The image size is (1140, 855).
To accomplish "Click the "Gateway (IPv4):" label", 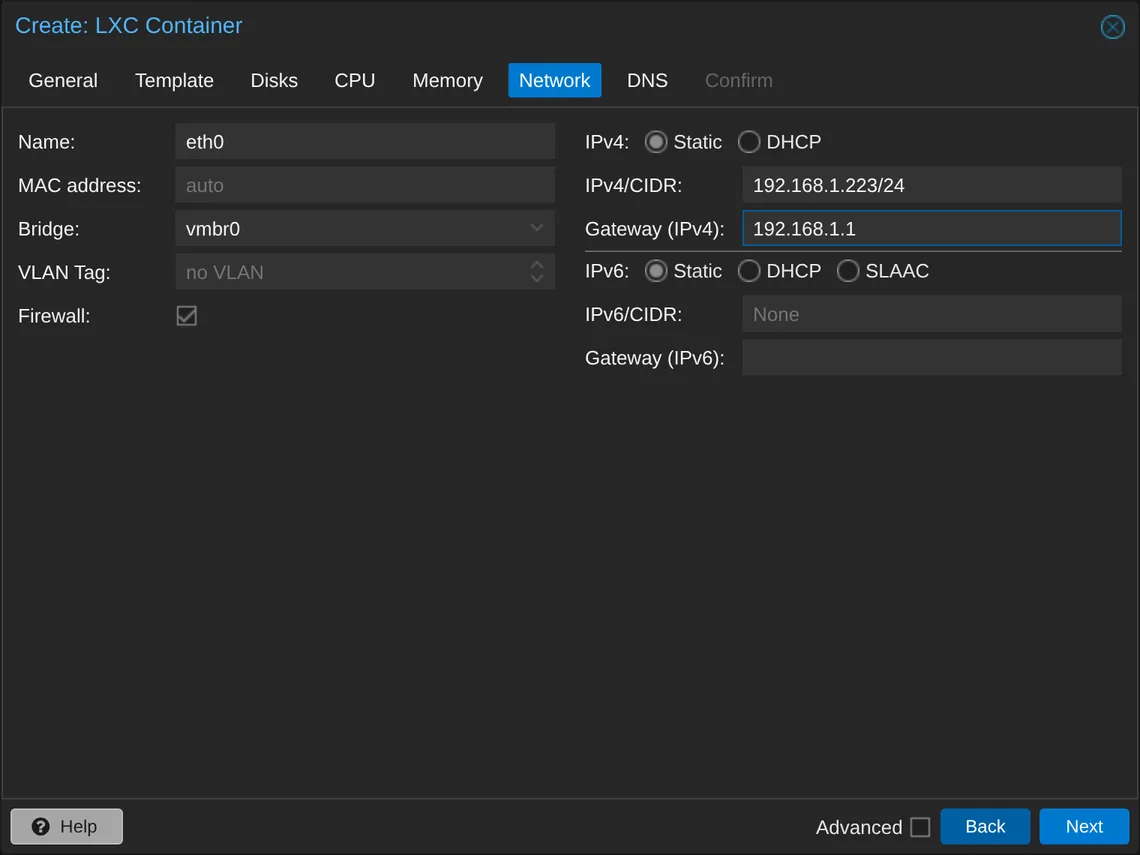I will 654,229.
